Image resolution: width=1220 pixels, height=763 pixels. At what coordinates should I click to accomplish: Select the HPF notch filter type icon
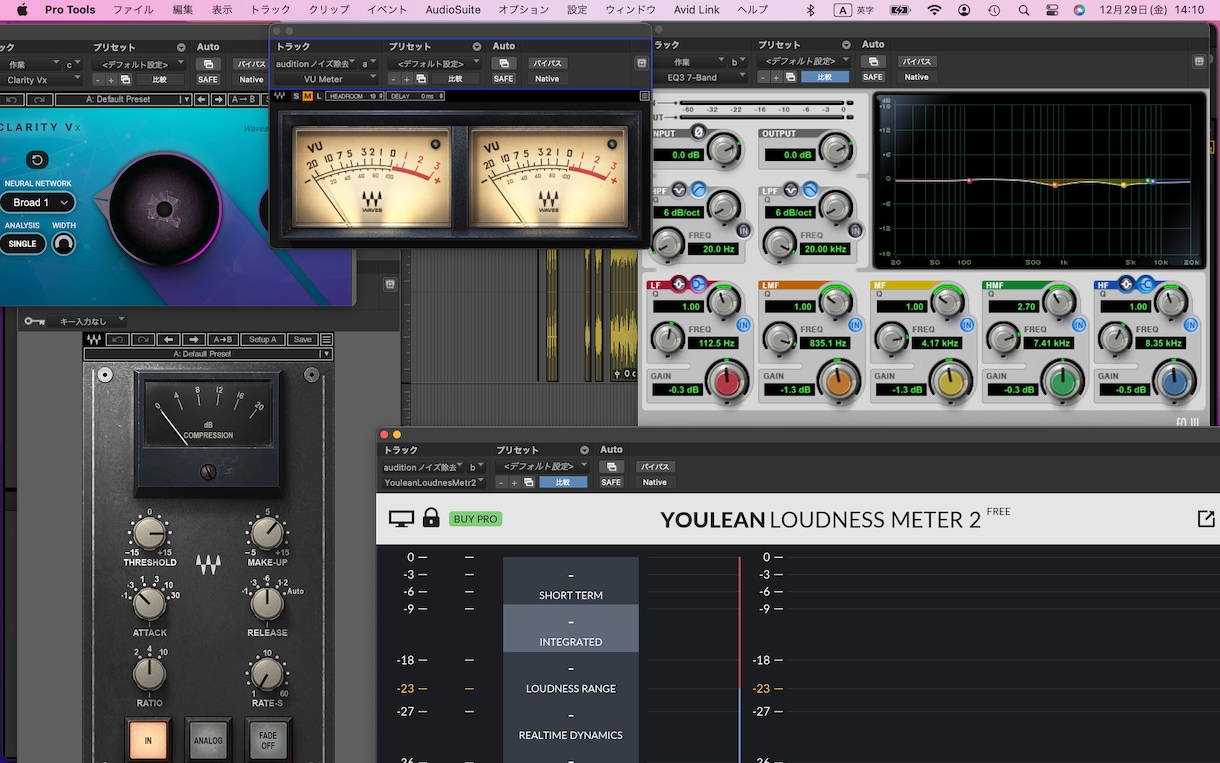pos(680,188)
